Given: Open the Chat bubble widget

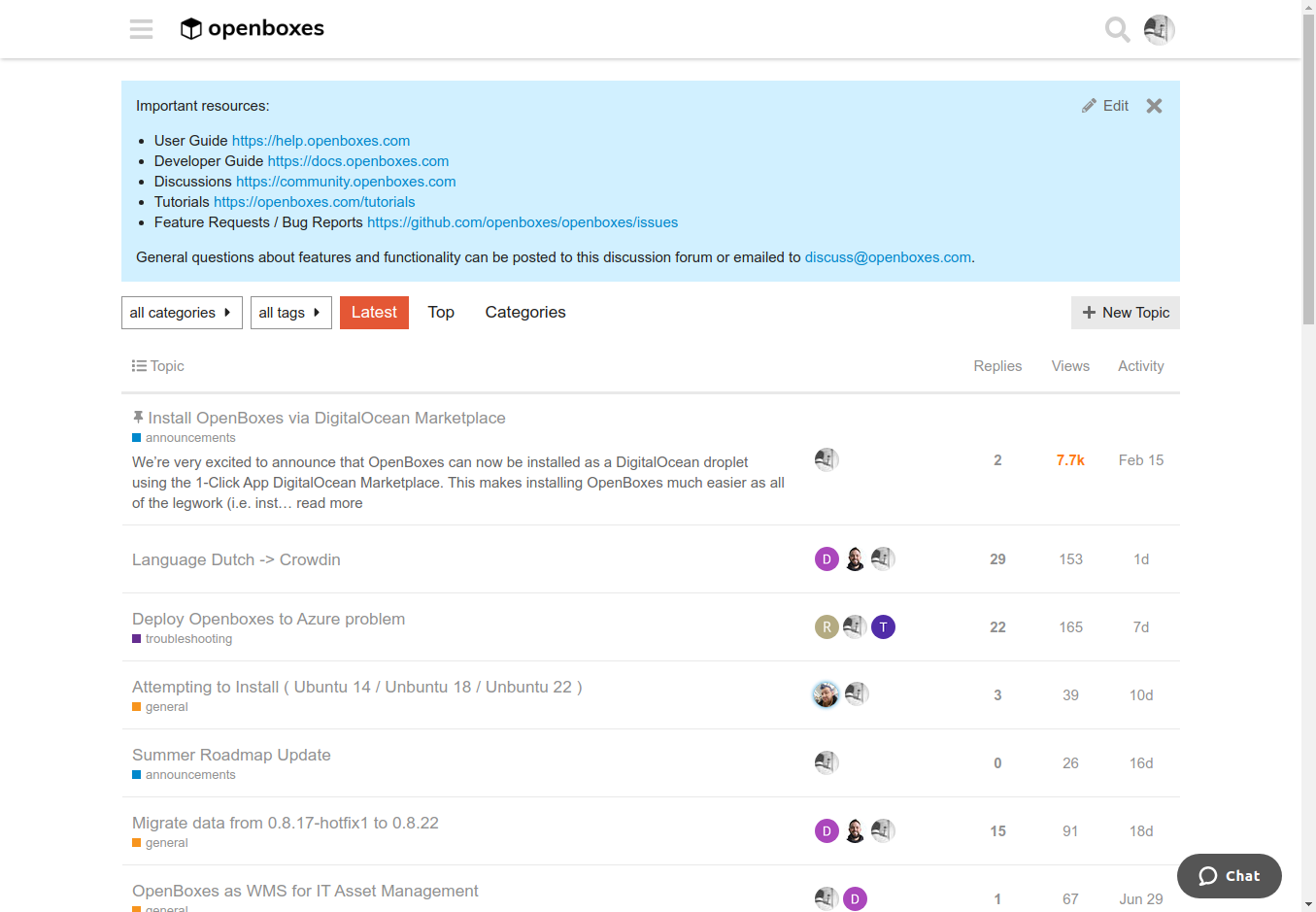Looking at the screenshot, I should tap(1229, 876).
